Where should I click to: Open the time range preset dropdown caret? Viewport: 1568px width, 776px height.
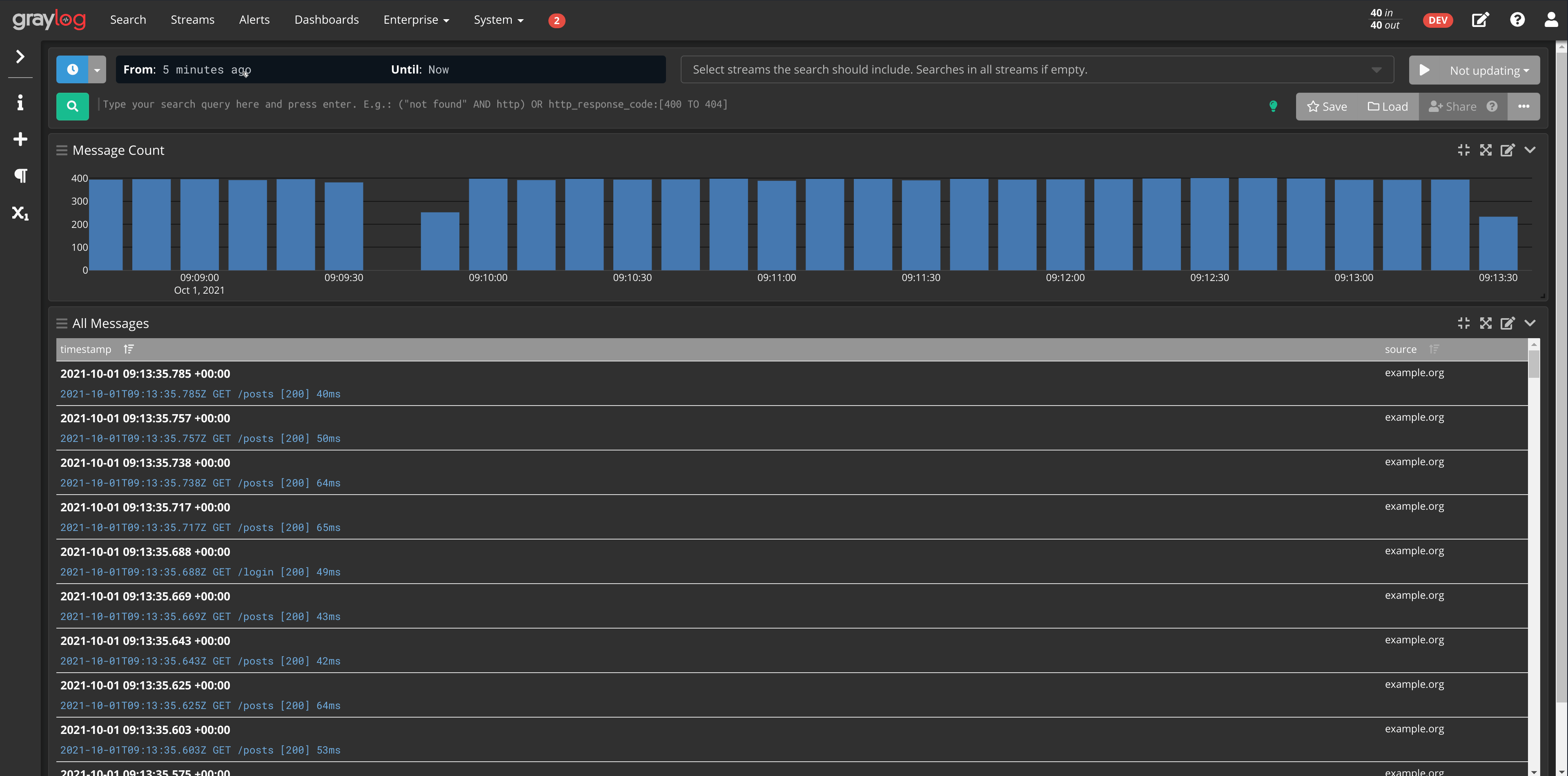pos(96,69)
